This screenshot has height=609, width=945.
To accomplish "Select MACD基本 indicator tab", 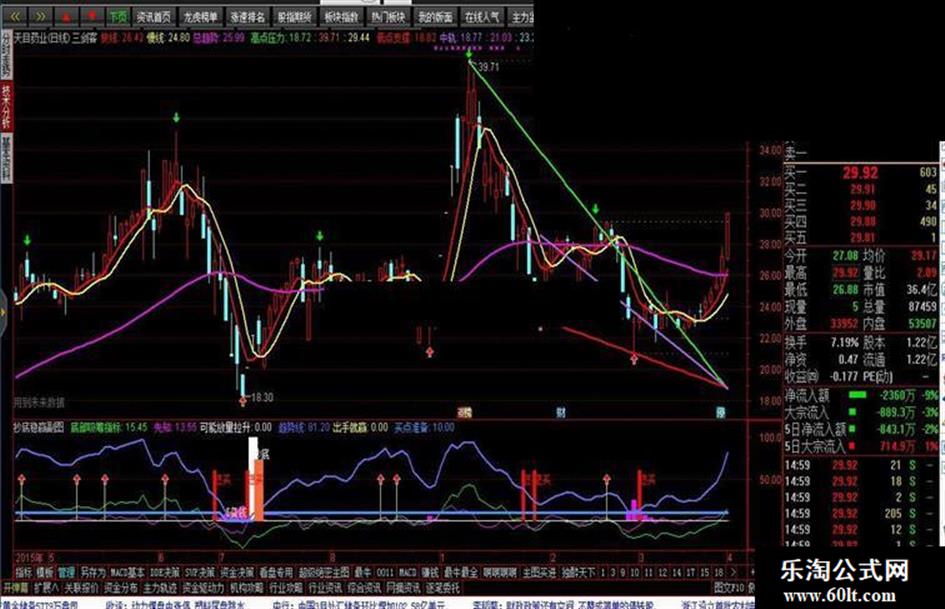I will (x=128, y=572).
